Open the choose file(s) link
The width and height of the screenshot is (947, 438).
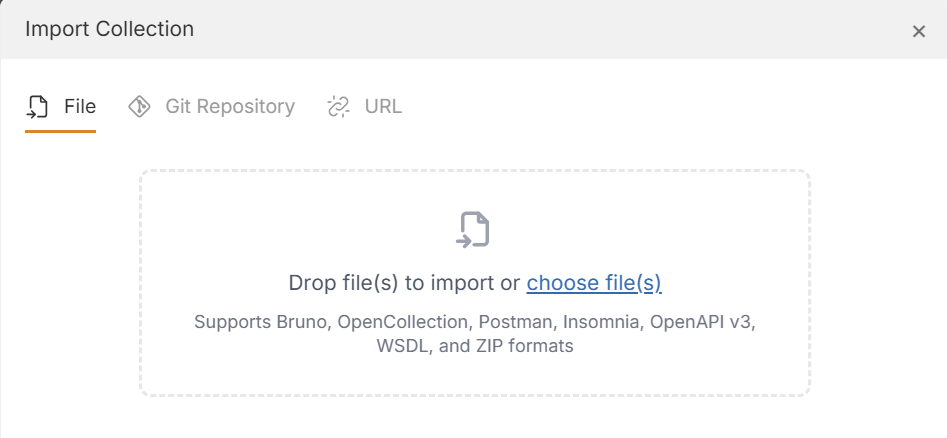[x=594, y=283]
